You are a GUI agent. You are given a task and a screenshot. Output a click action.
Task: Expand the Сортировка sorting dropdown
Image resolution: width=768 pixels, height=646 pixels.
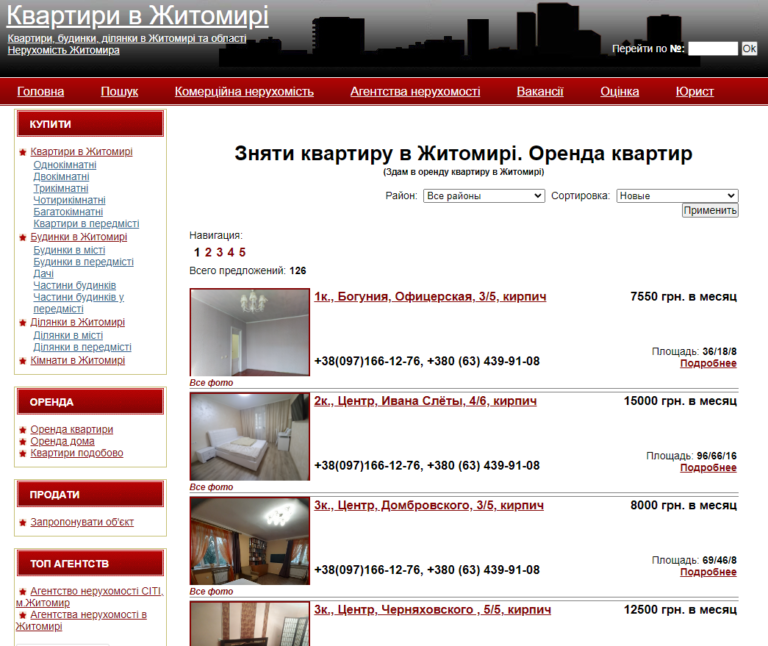point(677,196)
